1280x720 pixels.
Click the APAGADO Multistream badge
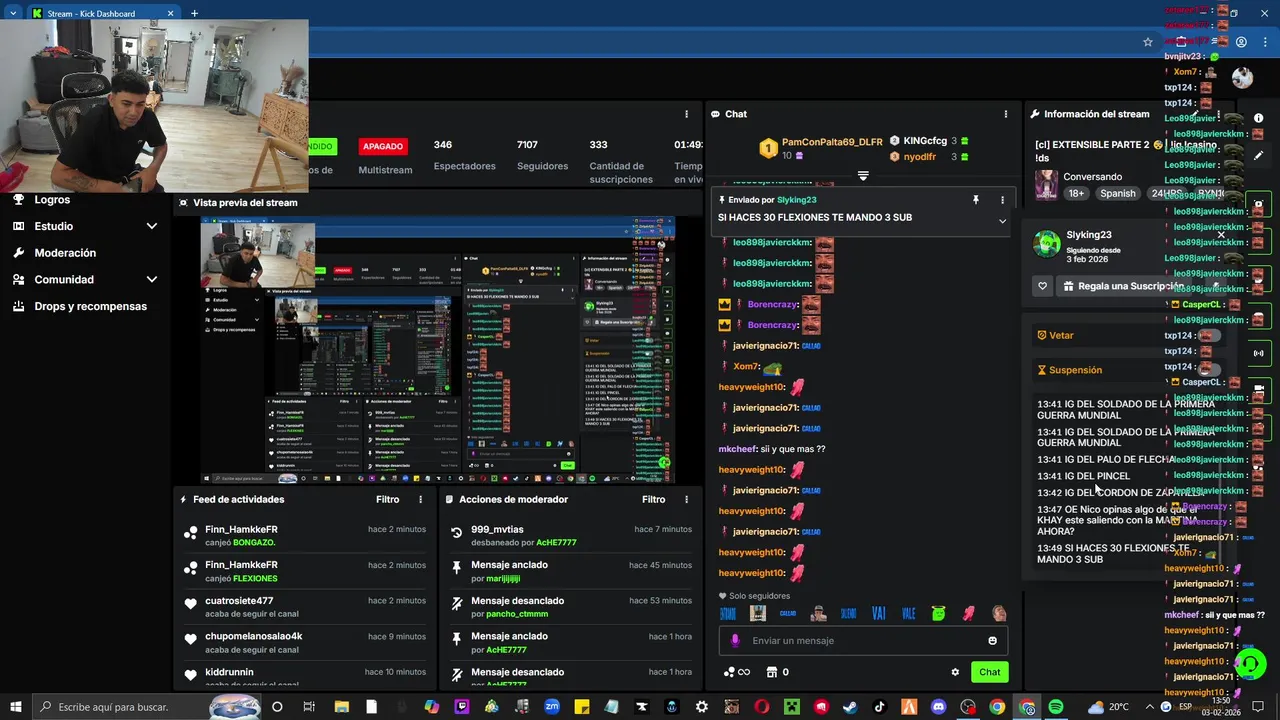(x=383, y=146)
